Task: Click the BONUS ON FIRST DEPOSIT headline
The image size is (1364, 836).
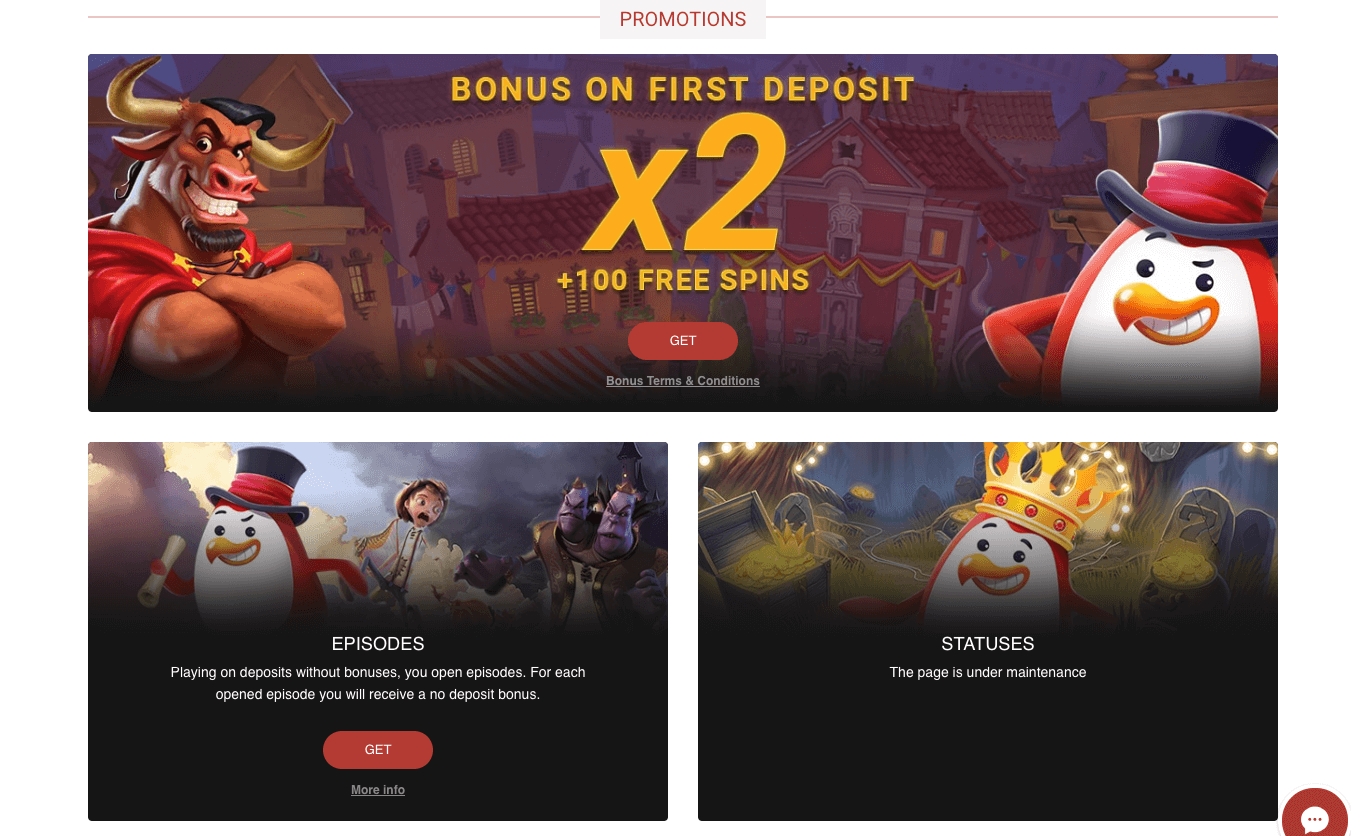Action: pos(683,89)
